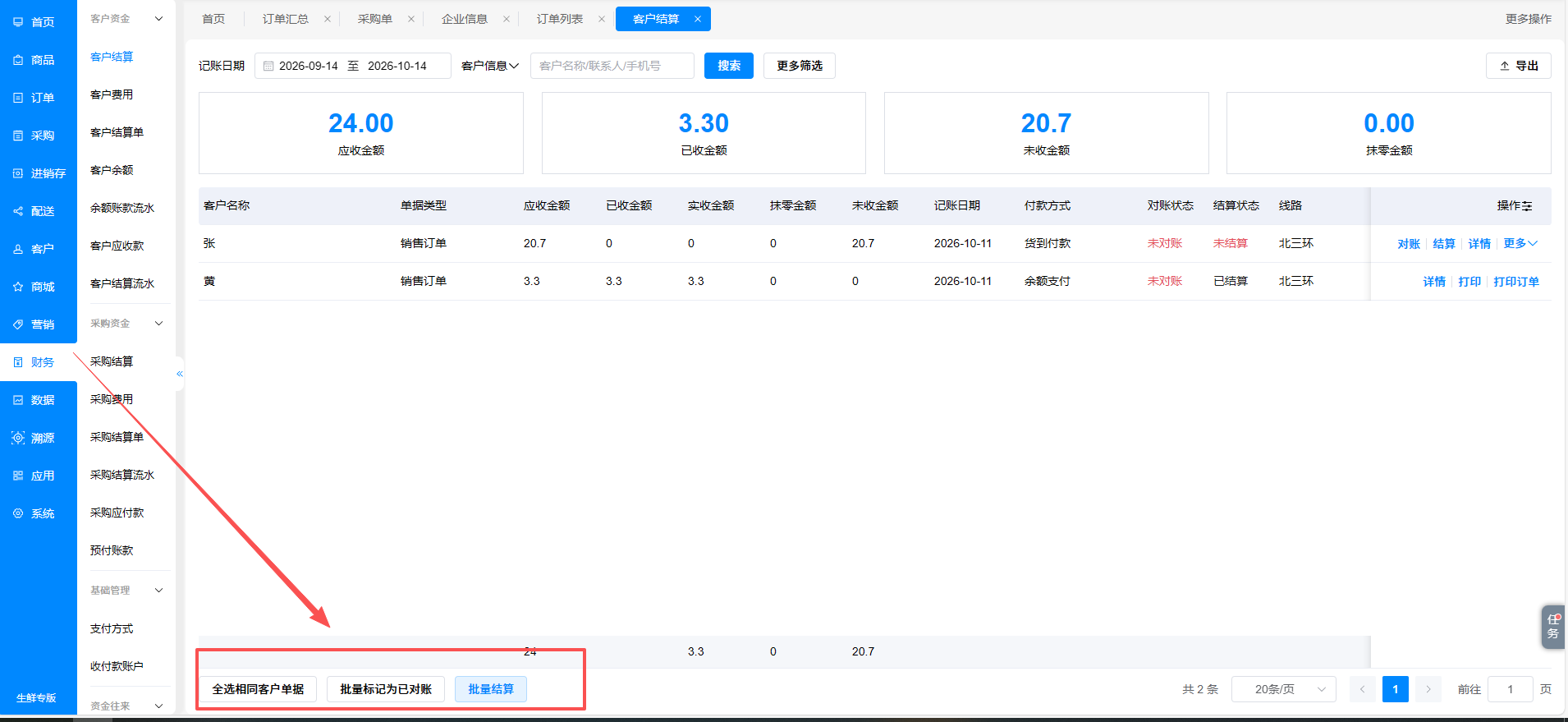Viewport: 1568px width, 722px height.
Task: Collapse the 基础管理 menu group
Action: pyautogui.click(x=159, y=591)
